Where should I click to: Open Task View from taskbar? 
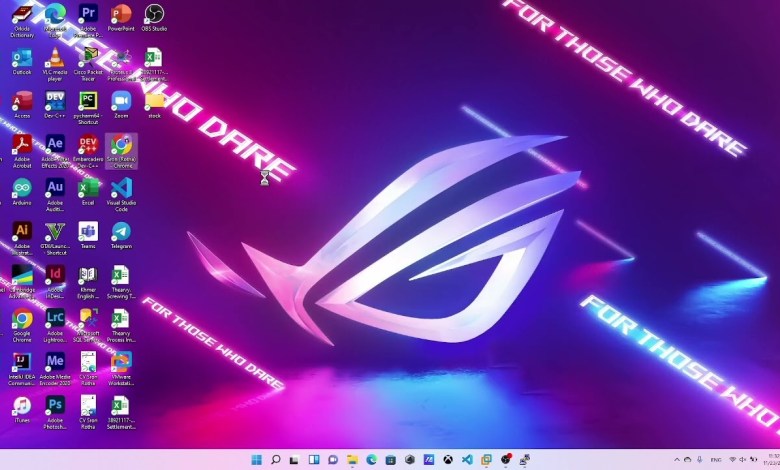point(294,460)
